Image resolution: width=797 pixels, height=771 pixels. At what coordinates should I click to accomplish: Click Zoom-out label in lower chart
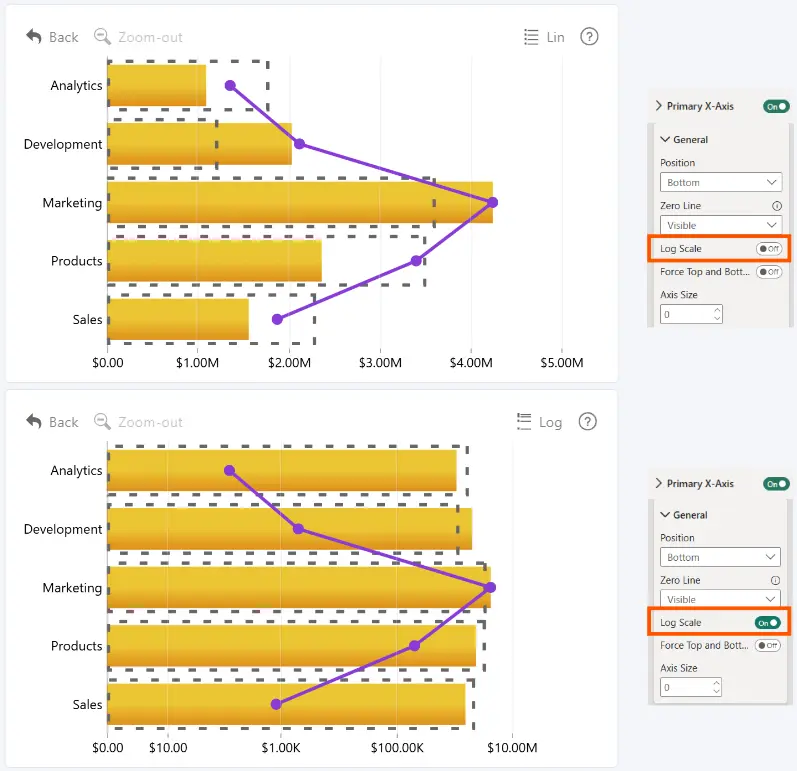pos(150,422)
